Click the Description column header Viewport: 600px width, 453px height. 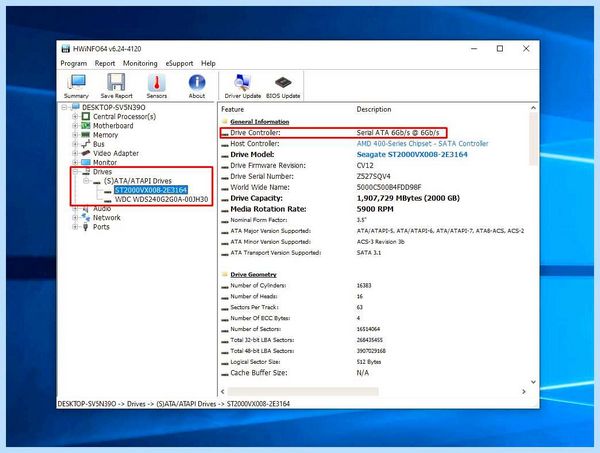[374, 109]
